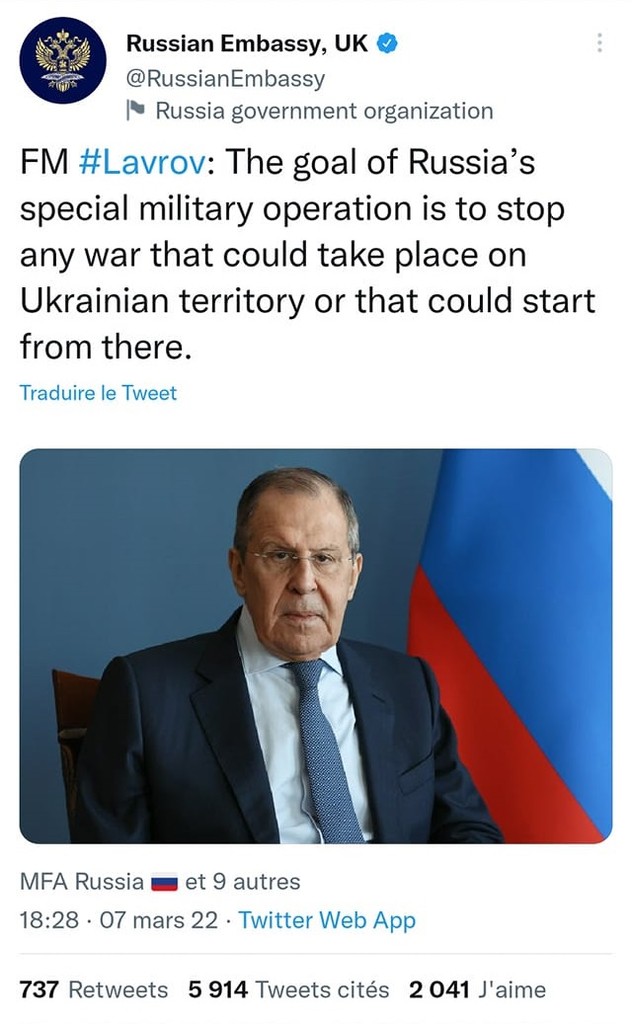View the 737 Retweets list
This screenshot has height=1024, width=632.
(x=94, y=990)
